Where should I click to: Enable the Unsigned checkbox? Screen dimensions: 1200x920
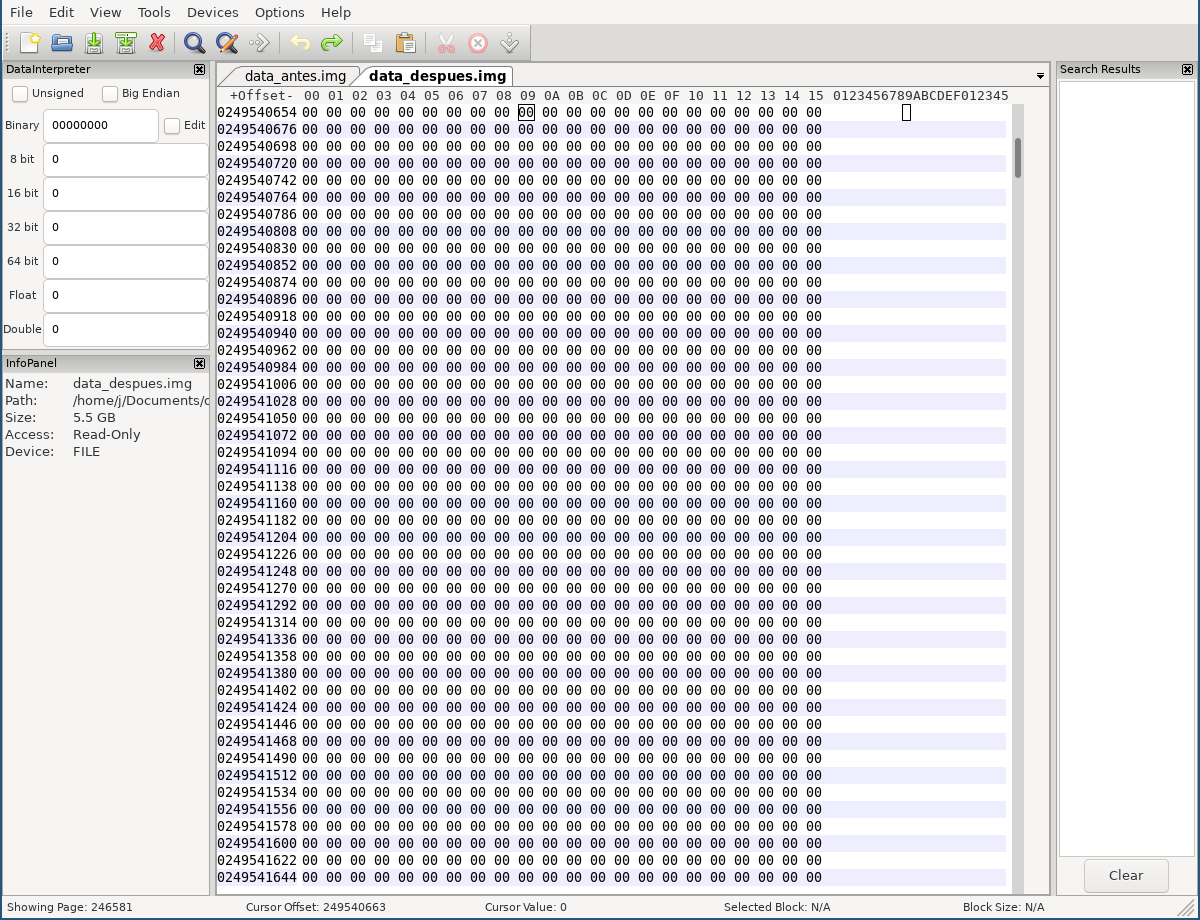[x=20, y=93]
